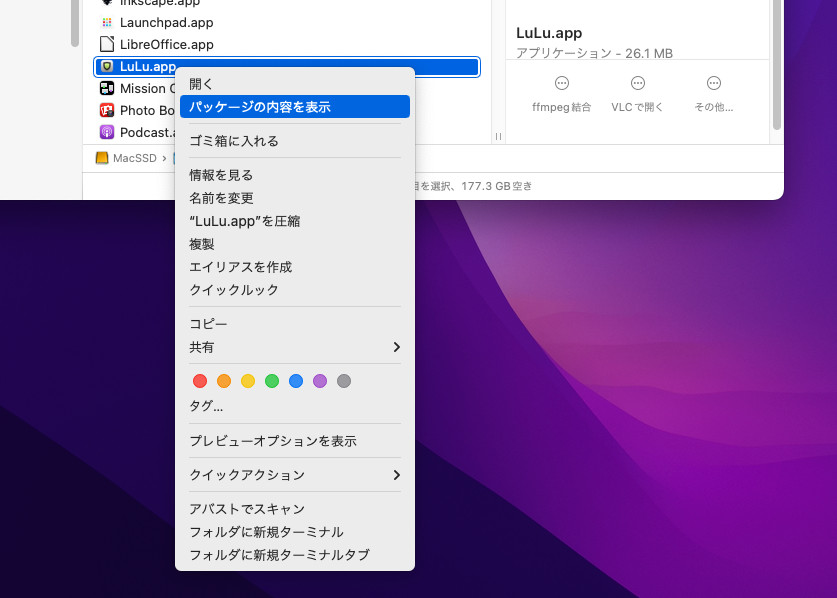
Task: Select LibreOffice.app file row
Action: pyautogui.click(x=287, y=44)
